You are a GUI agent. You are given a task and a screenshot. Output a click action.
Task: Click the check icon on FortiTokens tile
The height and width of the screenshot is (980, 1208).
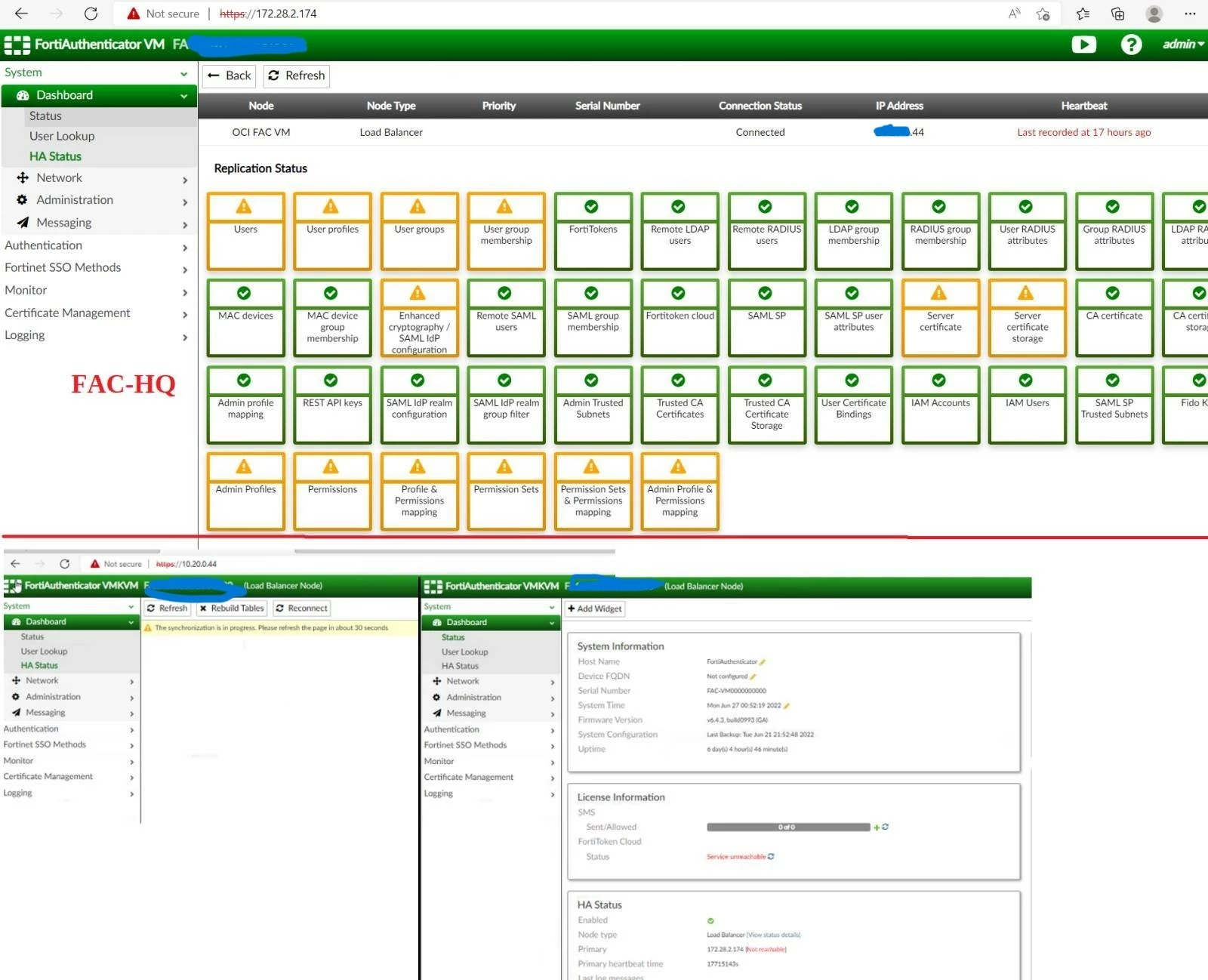point(591,207)
